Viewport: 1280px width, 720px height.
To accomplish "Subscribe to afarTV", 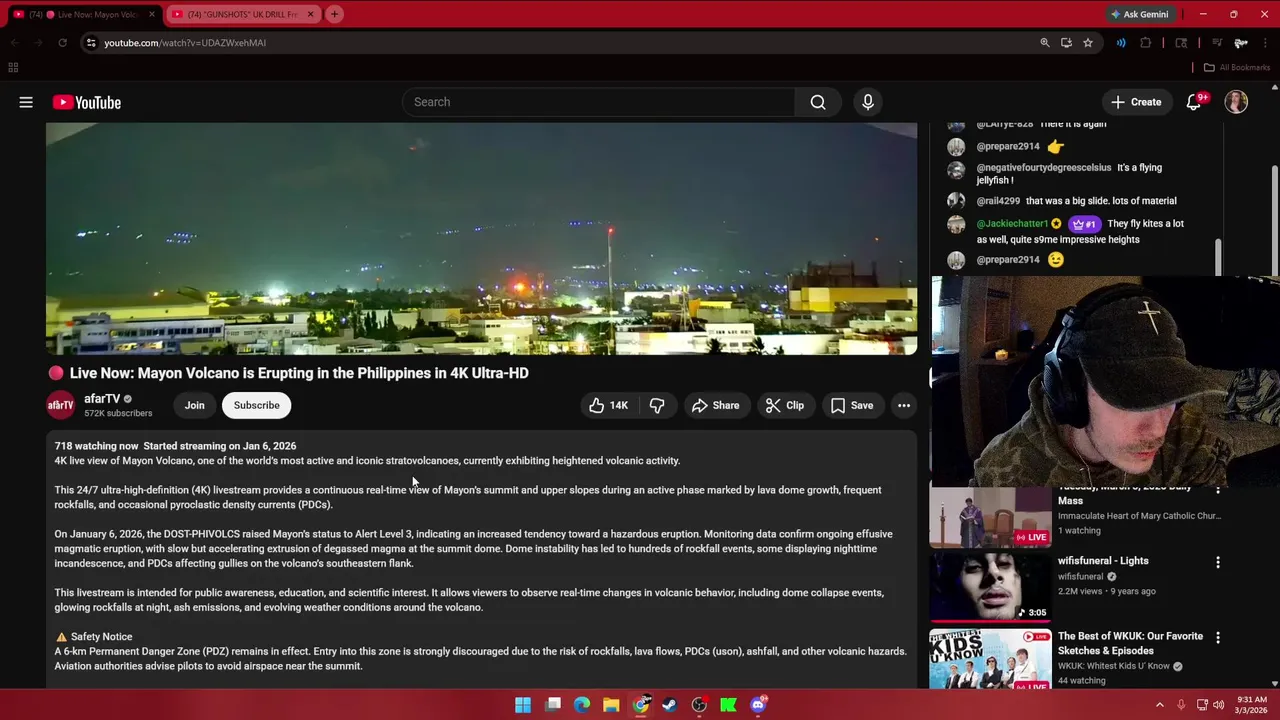I will coord(257,405).
